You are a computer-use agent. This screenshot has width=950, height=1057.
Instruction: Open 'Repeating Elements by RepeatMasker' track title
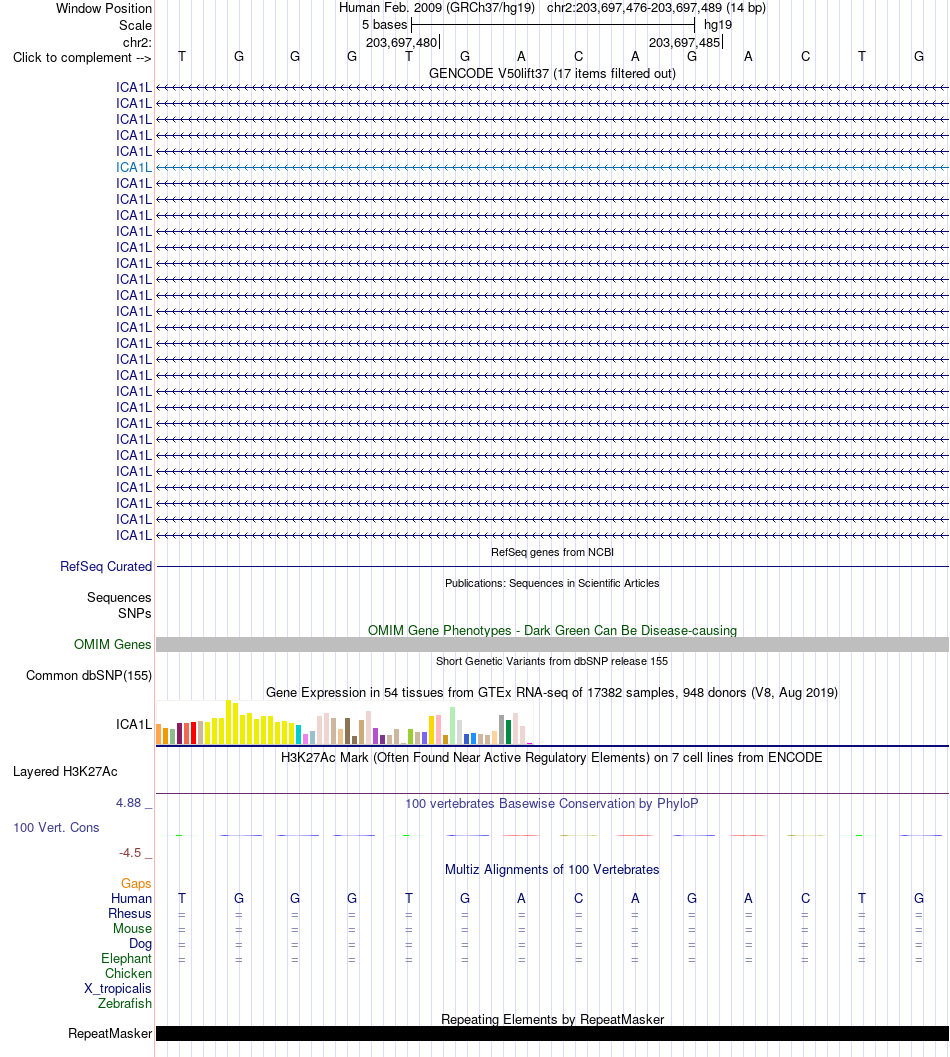(552, 1019)
